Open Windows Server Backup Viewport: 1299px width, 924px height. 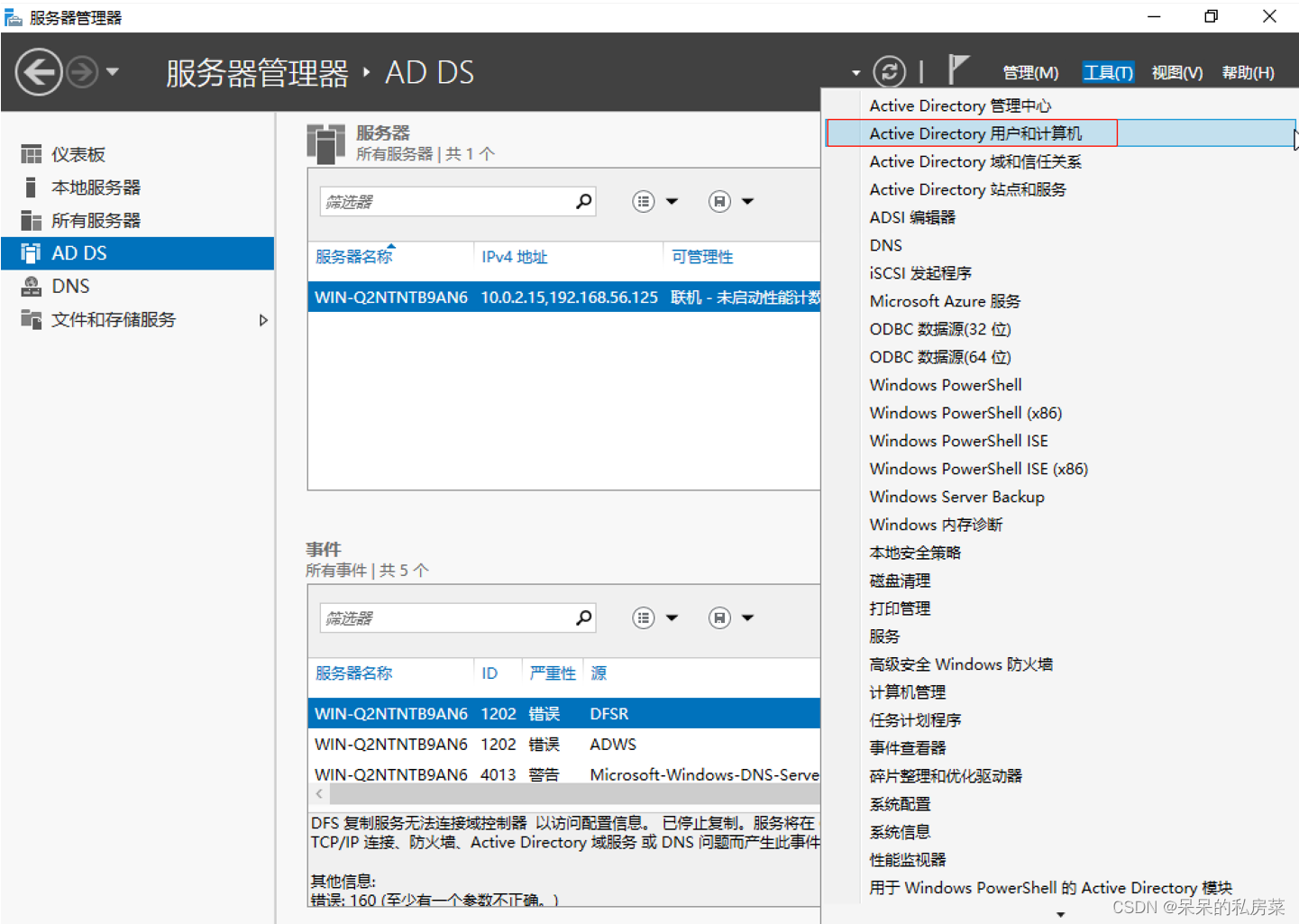tap(956, 498)
